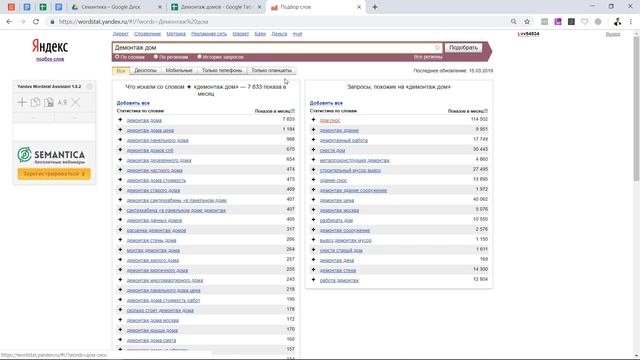This screenshot has width=640, height=360.
Task: Select the 'По регионам' radio button
Action: [156, 57]
